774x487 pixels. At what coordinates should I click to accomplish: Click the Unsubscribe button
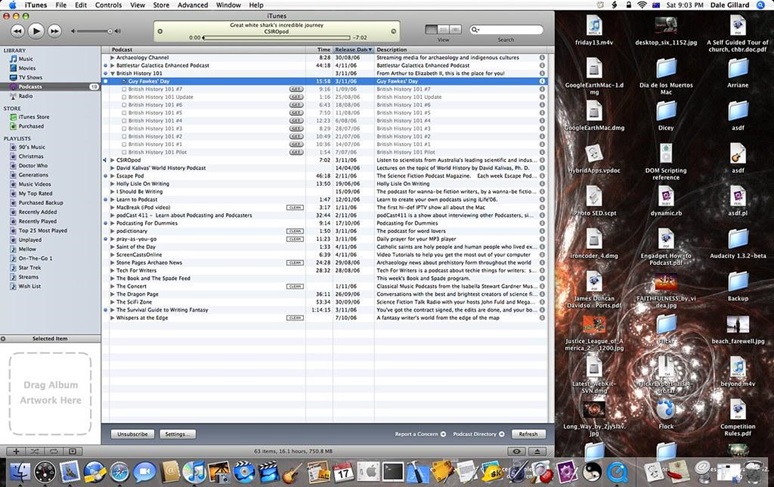coord(132,434)
